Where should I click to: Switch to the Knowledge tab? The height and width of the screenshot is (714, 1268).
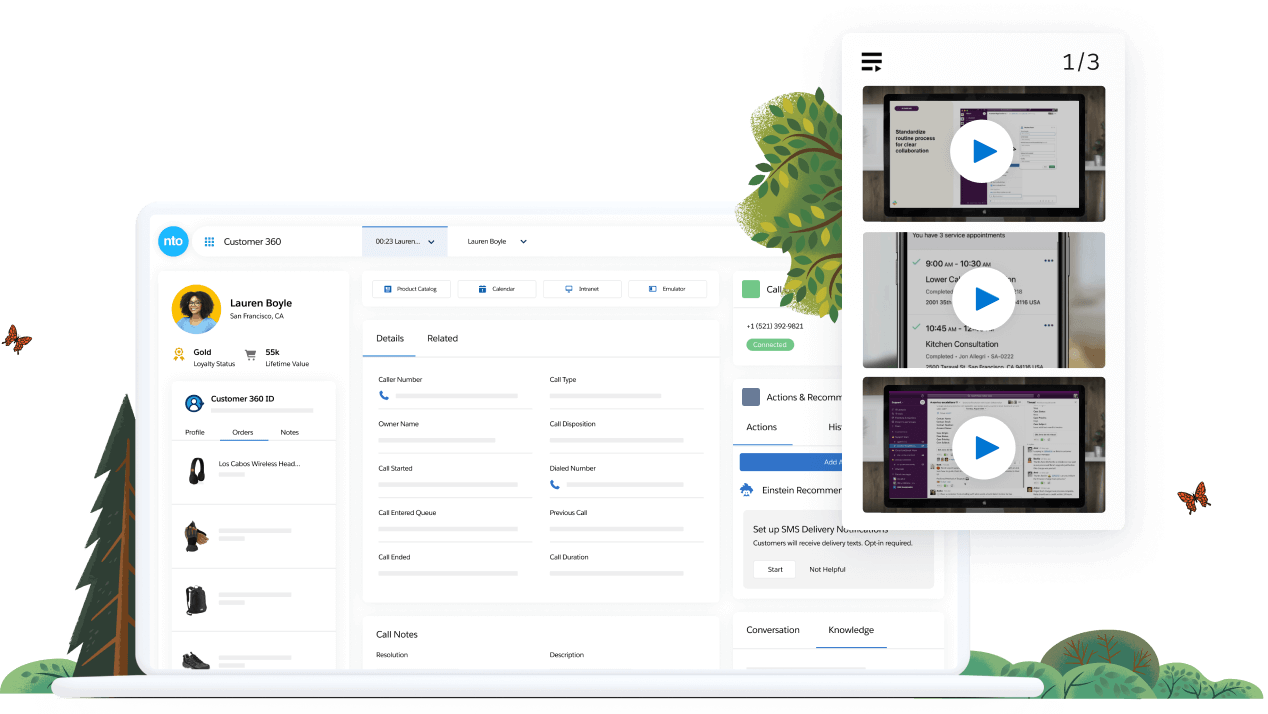[x=851, y=630]
